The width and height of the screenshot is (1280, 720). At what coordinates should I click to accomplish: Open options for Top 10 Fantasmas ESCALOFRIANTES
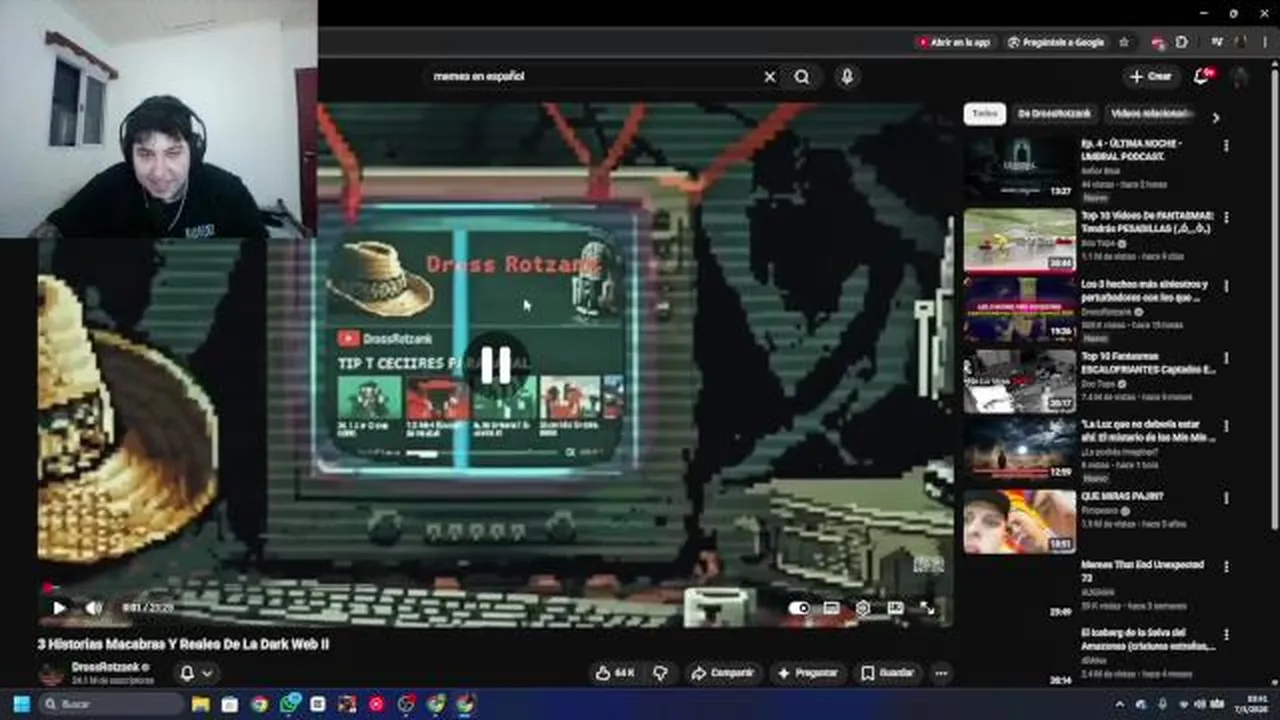click(1226, 357)
